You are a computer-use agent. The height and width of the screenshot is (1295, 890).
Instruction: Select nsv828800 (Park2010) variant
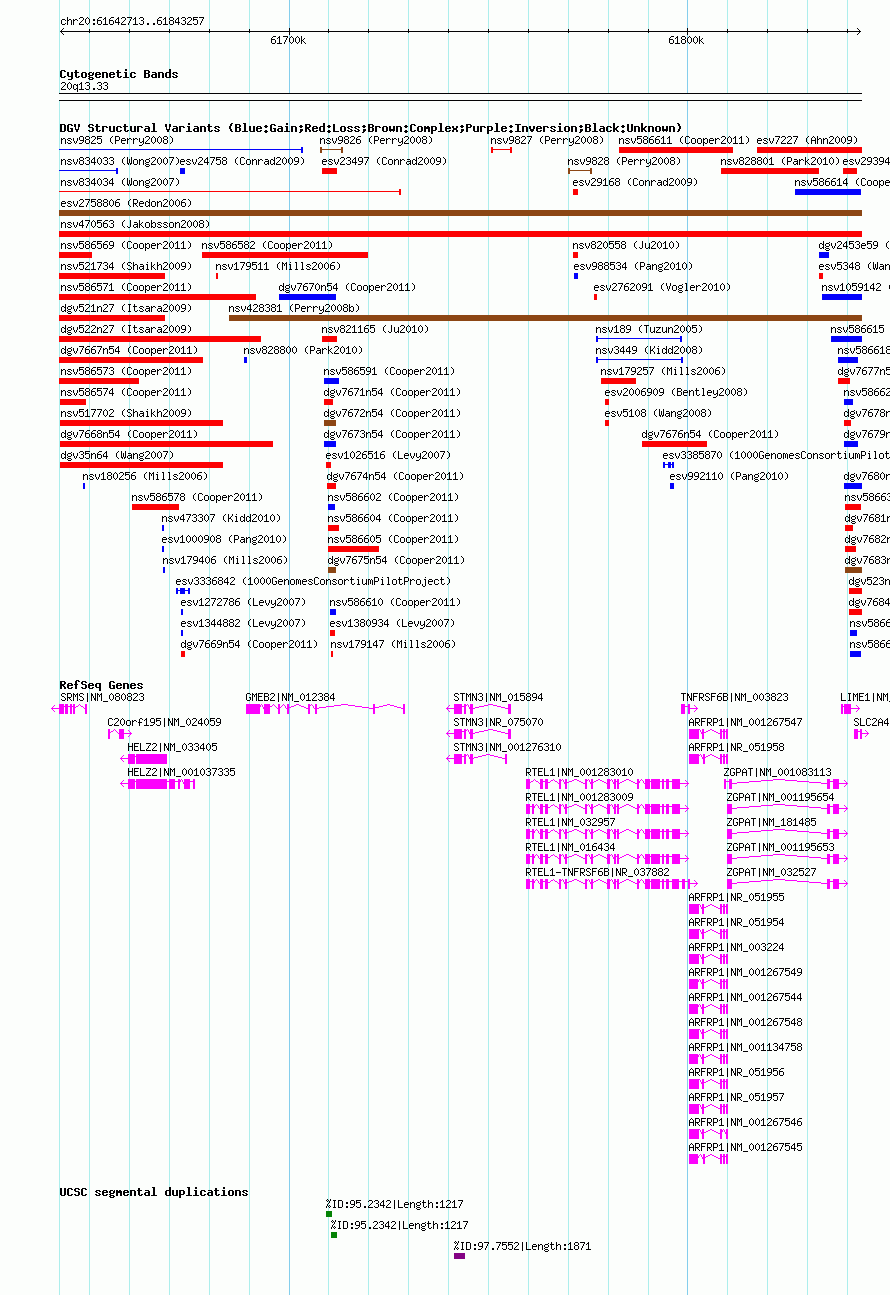[x=245, y=360]
